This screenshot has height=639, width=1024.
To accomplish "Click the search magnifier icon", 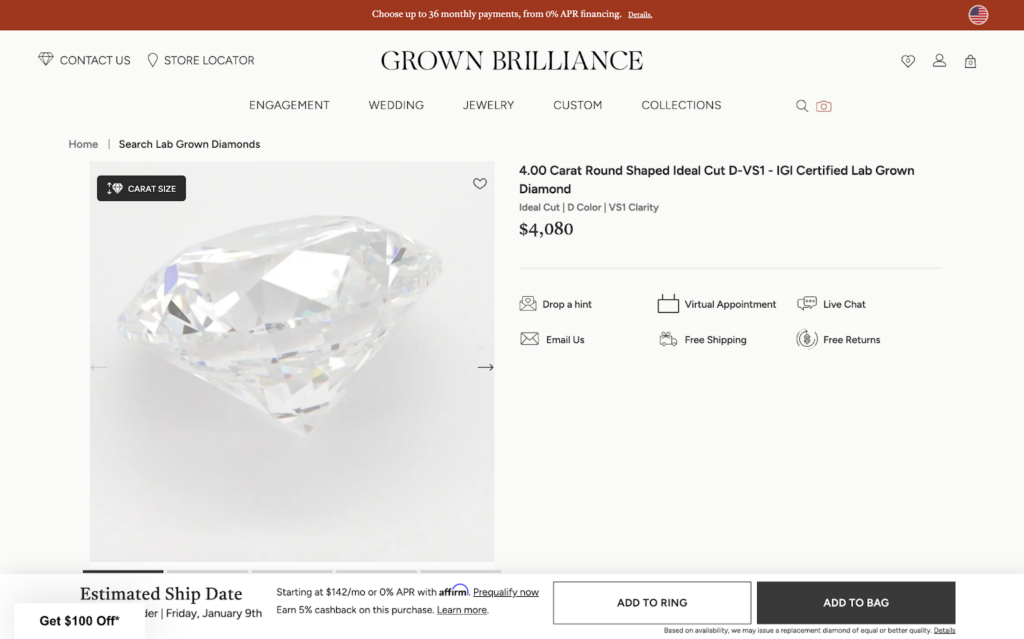I will [802, 106].
